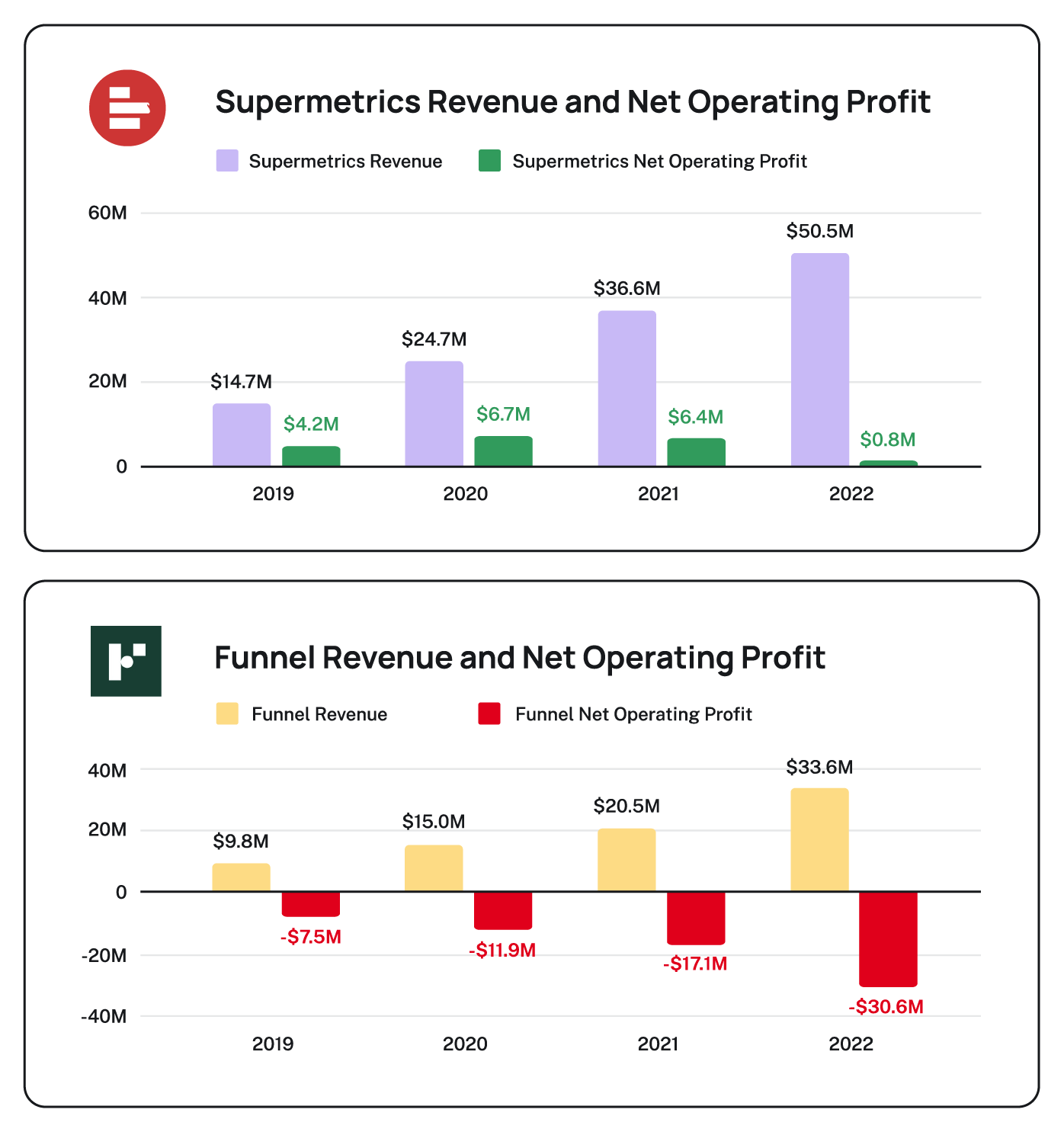Image resolution: width=1064 pixels, height=1132 pixels.
Task: Click the -$30.6M data label
Action: [x=886, y=1006]
